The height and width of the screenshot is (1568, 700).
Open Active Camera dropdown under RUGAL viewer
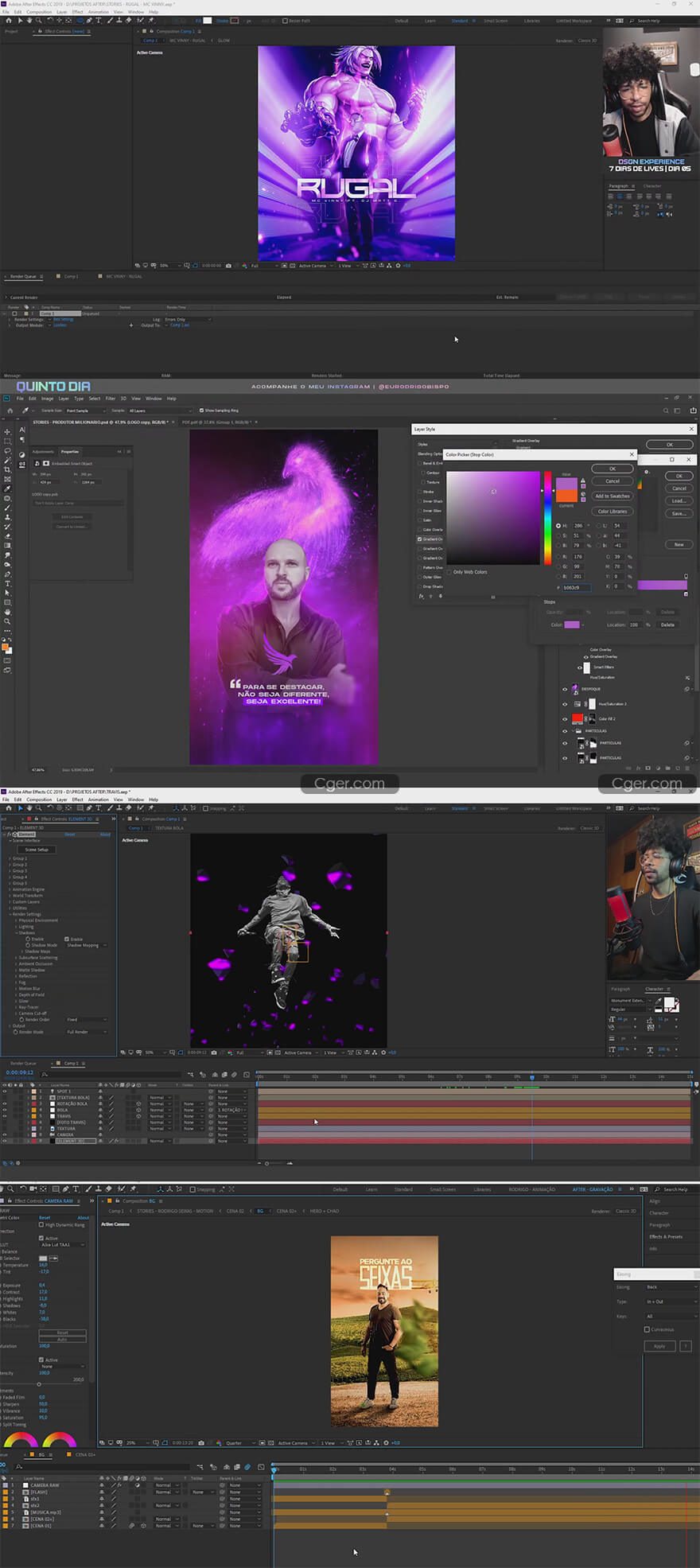click(314, 266)
